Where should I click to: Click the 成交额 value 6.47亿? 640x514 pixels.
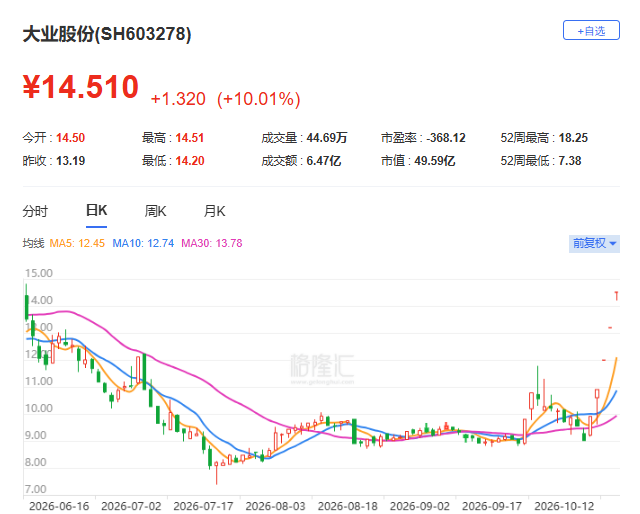pyautogui.click(x=324, y=161)
